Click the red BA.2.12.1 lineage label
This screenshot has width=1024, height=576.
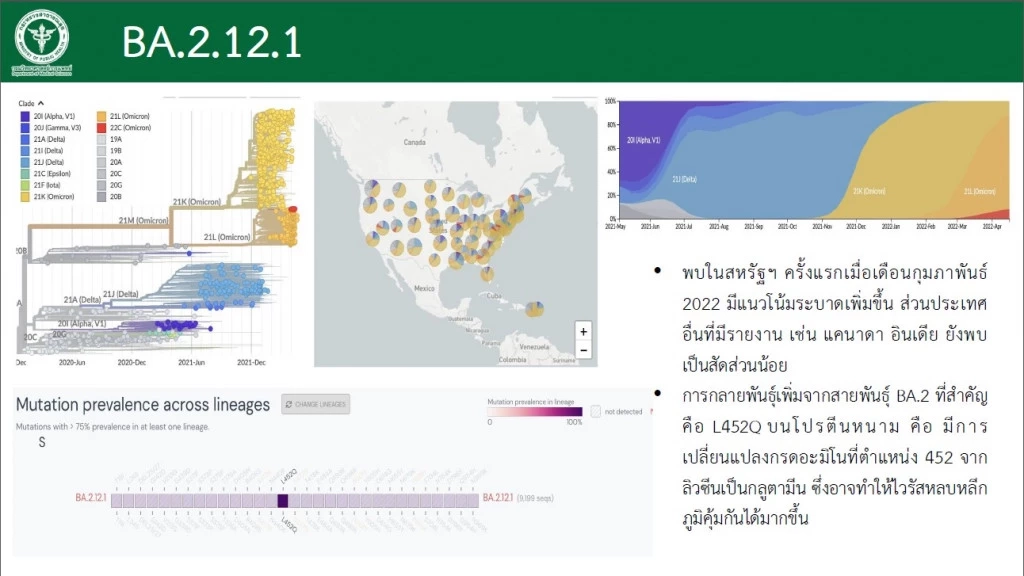(90, 497)
